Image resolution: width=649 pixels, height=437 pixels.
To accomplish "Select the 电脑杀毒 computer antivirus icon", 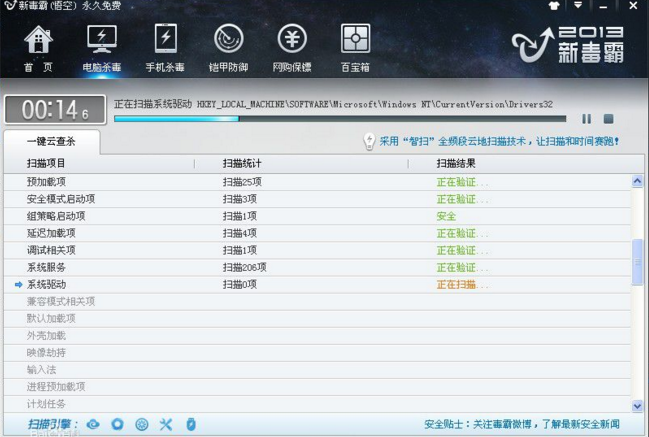I will click(x=101, y=48).
